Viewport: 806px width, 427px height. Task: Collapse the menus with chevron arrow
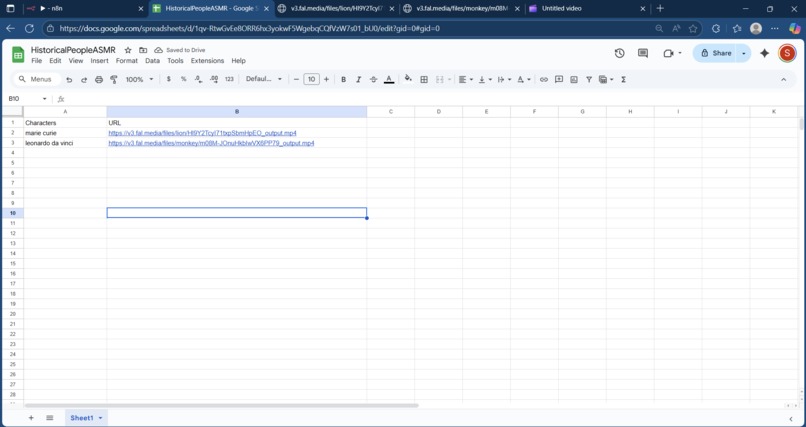(783, 80)
